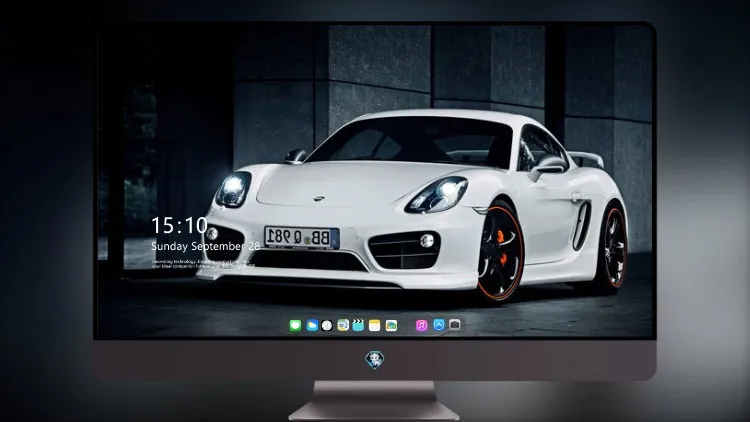Screen dimensions: 750x422
Task: Open the Camera app in dock
Action: pos(455,325)
